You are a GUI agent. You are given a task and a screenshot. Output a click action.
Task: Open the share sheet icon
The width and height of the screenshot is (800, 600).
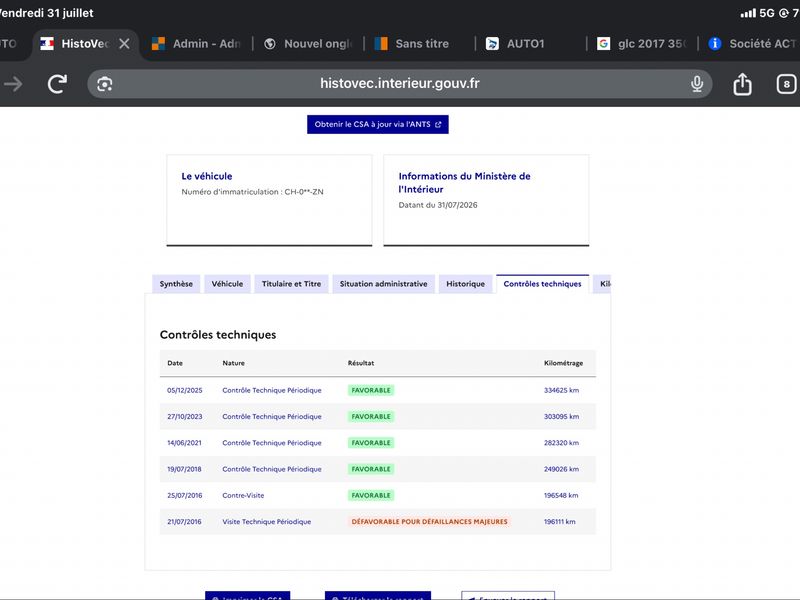pos(742,84)
